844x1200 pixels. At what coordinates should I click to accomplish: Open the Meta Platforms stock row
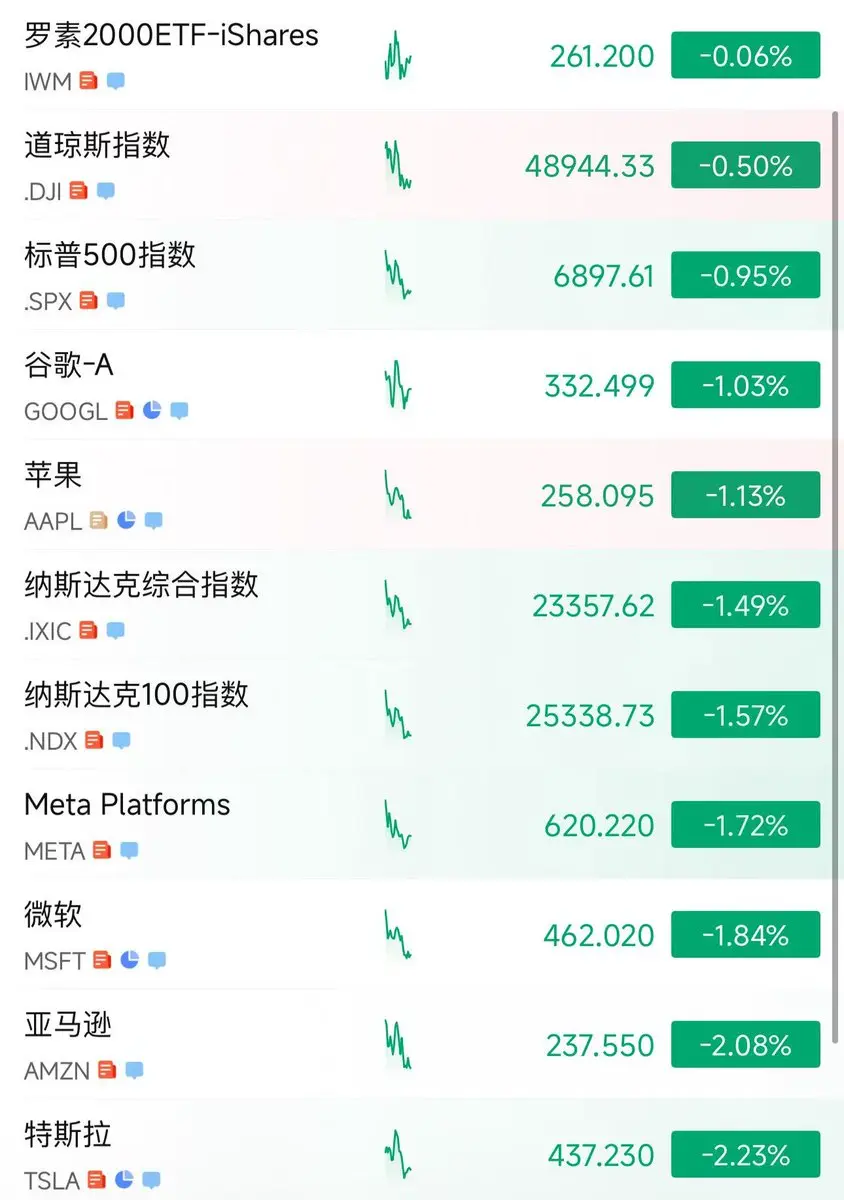tap(422, 825)
